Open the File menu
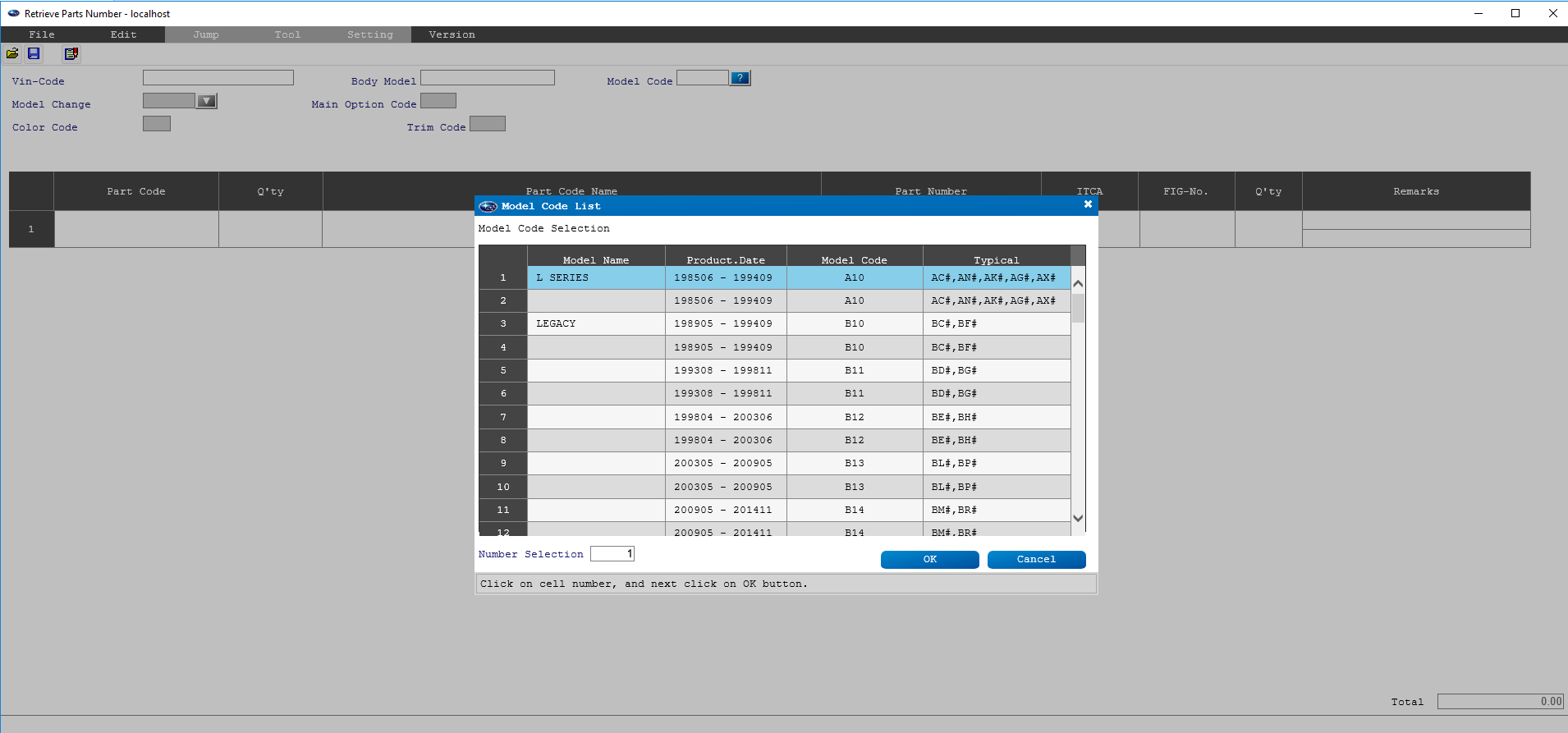1568x733 pixels. [42, 34]
